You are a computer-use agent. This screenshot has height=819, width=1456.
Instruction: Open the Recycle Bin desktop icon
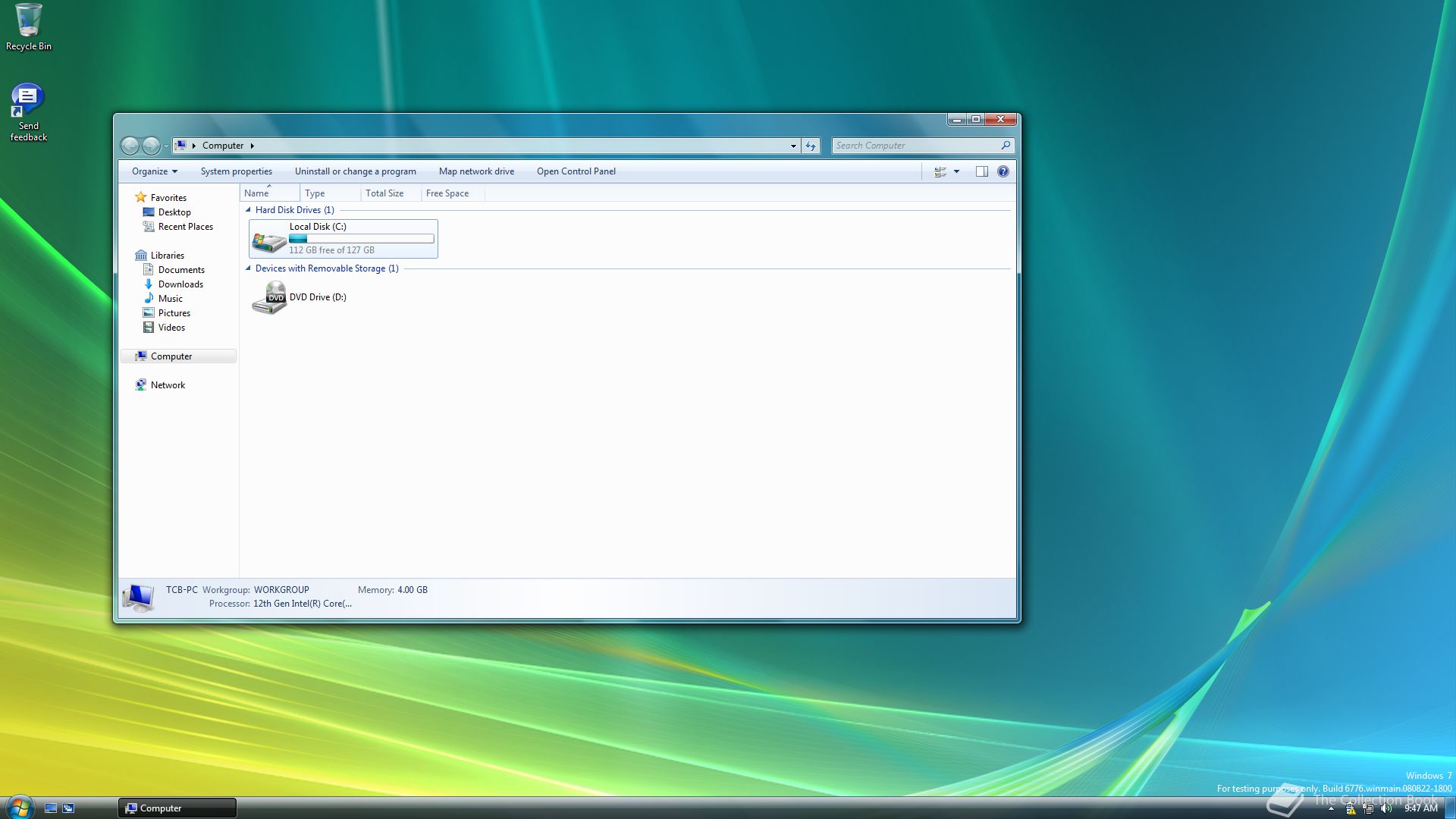coord(28,27)
